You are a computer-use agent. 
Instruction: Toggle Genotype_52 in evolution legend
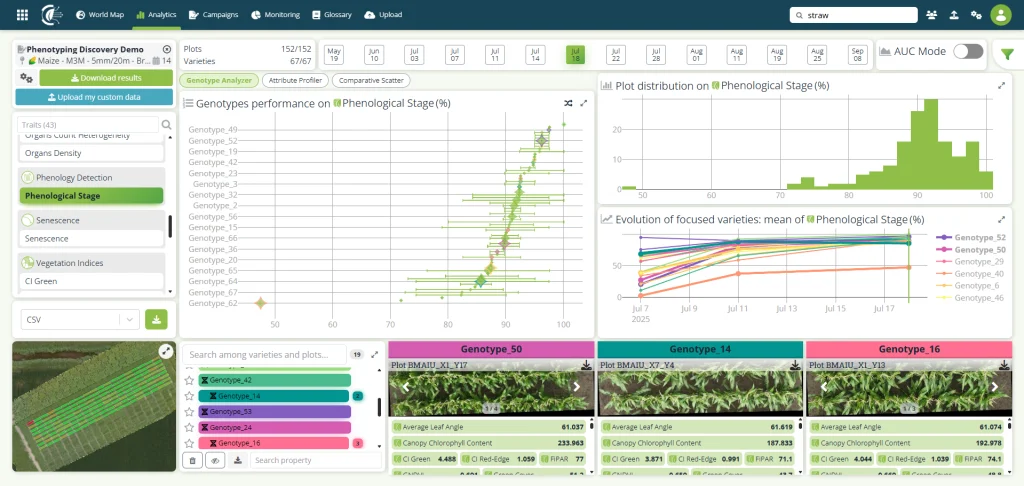click(971, 238)
